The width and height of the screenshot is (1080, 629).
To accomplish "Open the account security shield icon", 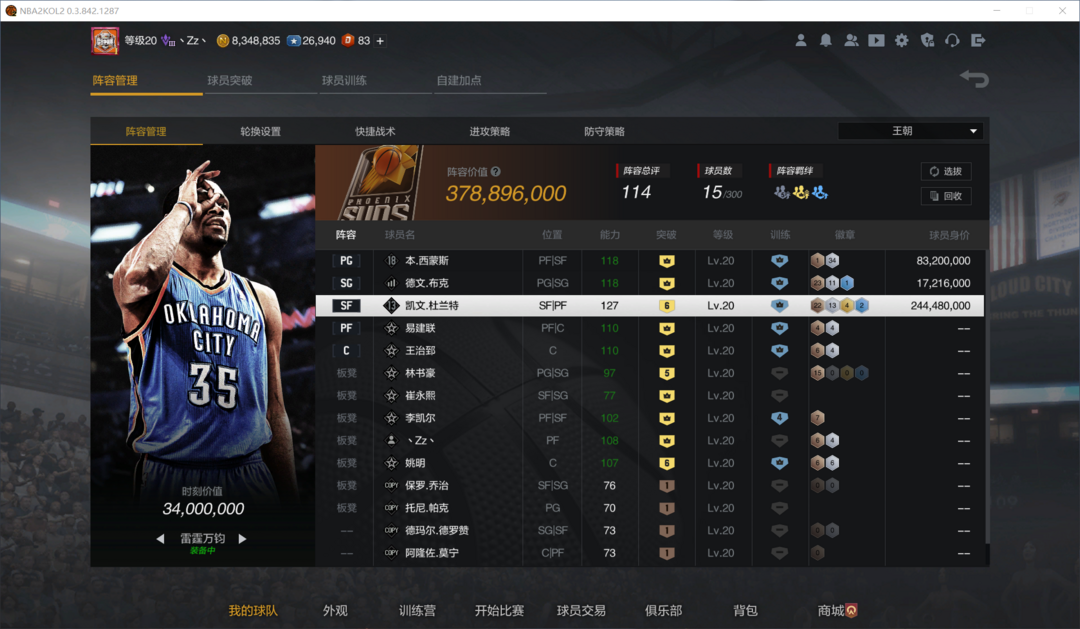I will (x=927, y=41).
